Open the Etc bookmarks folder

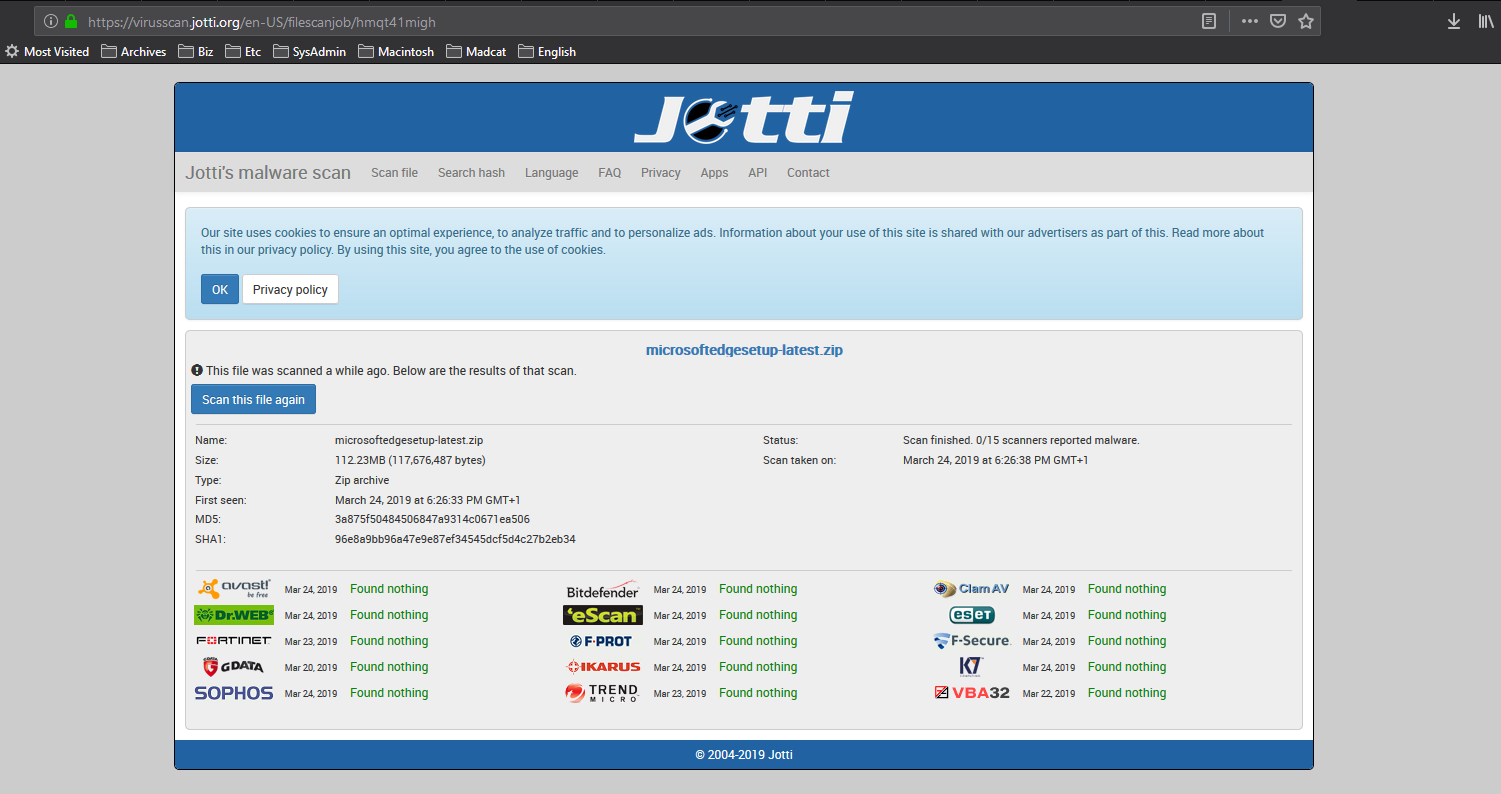(243, 51)
